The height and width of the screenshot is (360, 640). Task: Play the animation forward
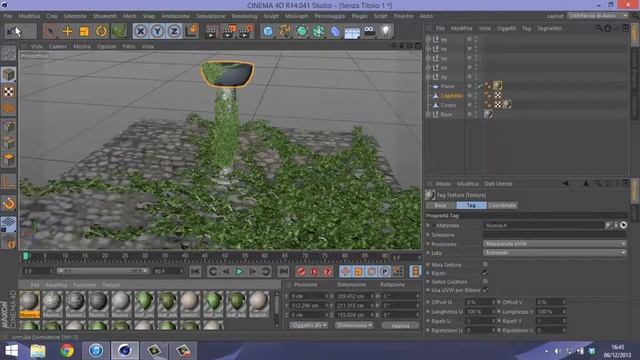(x=240, y=271)
